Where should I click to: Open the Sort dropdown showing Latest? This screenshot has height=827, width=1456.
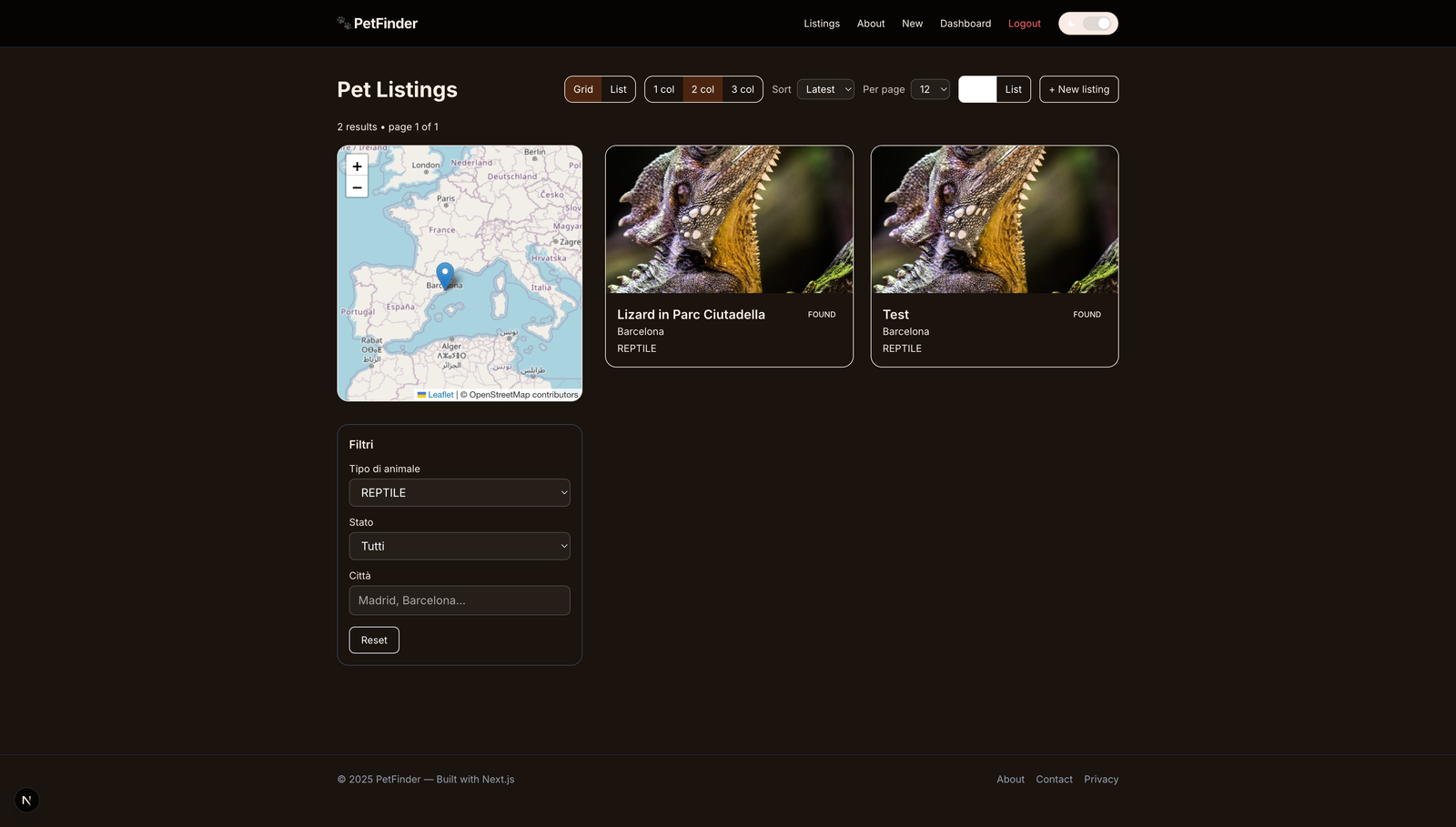[824, 89]
